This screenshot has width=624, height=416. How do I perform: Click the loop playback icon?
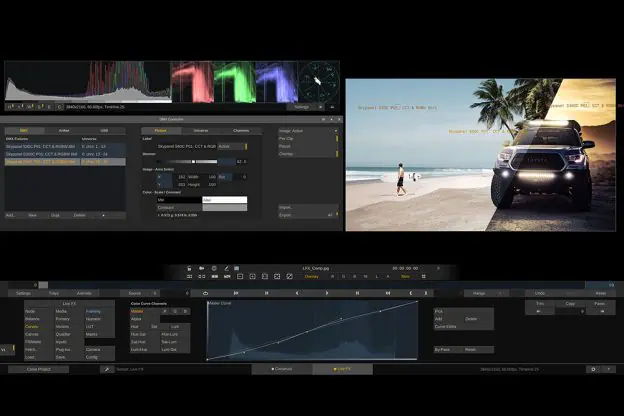coord(205,293)
